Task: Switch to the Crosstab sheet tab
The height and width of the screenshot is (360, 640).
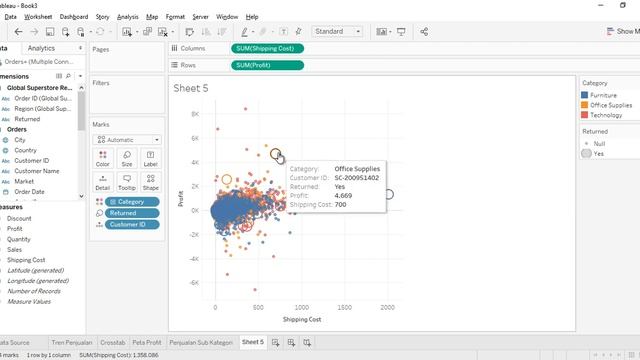Action: pos(113,342)
